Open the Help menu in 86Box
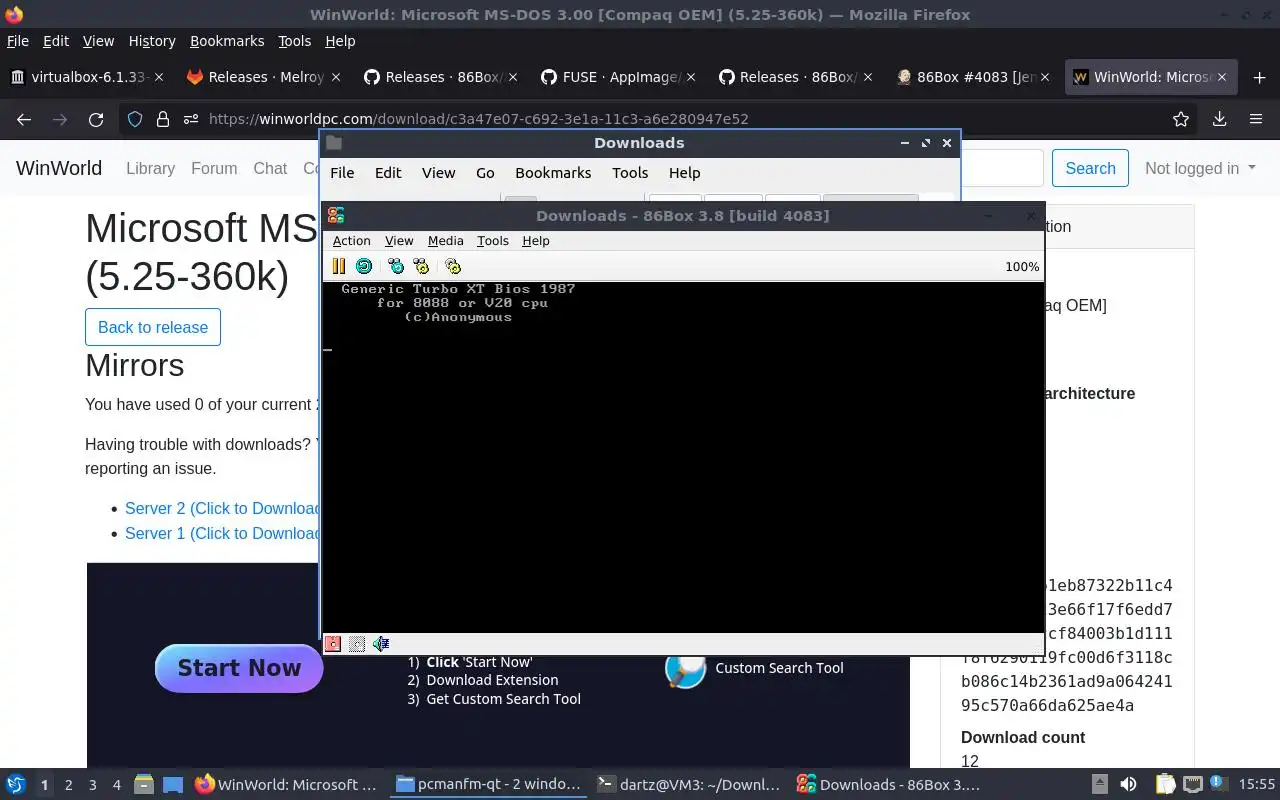 [536, 241]
